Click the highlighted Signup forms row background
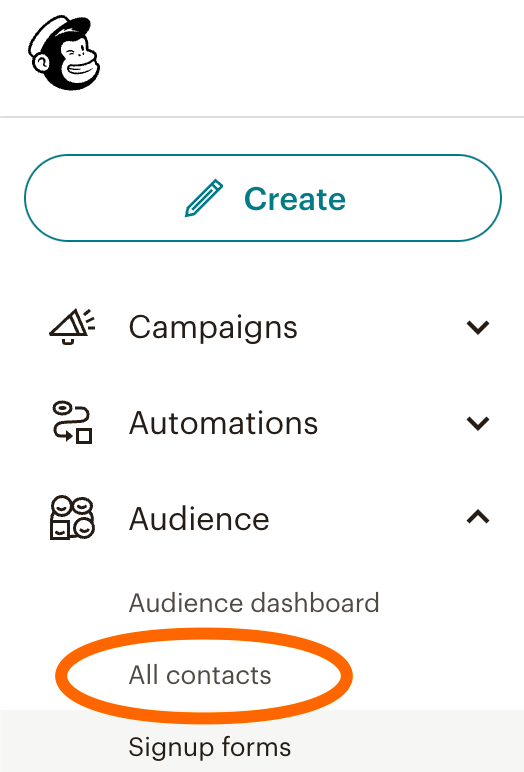The image size is (524, 772). coord(262,741)
